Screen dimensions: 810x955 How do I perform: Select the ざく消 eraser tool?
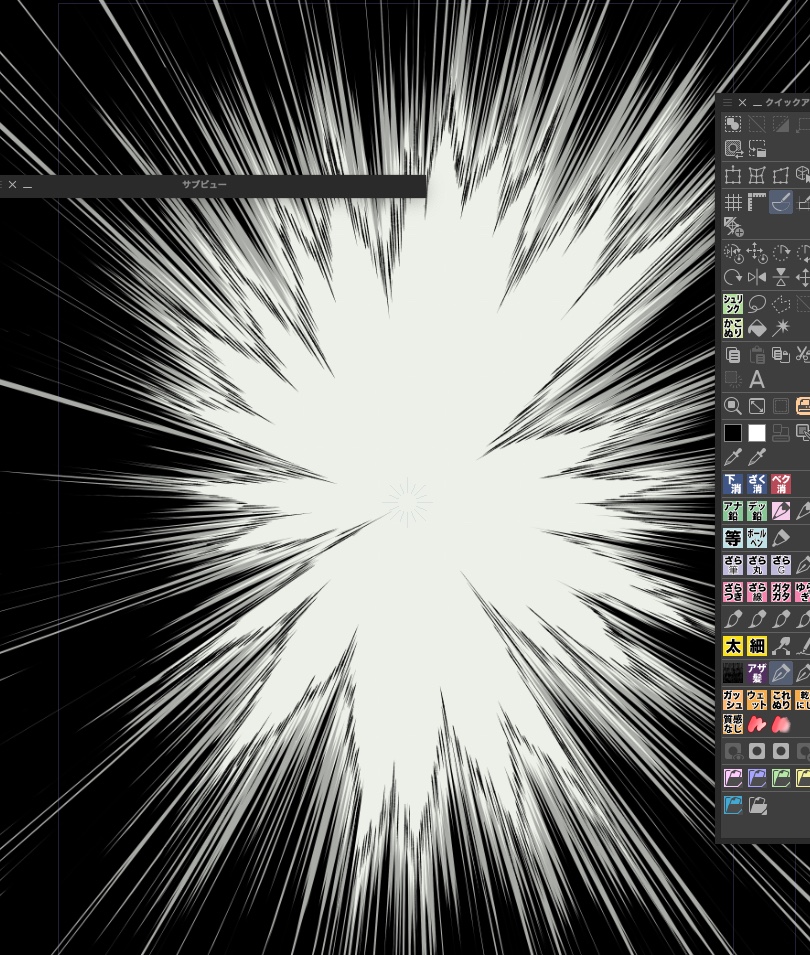coord(757,484)
